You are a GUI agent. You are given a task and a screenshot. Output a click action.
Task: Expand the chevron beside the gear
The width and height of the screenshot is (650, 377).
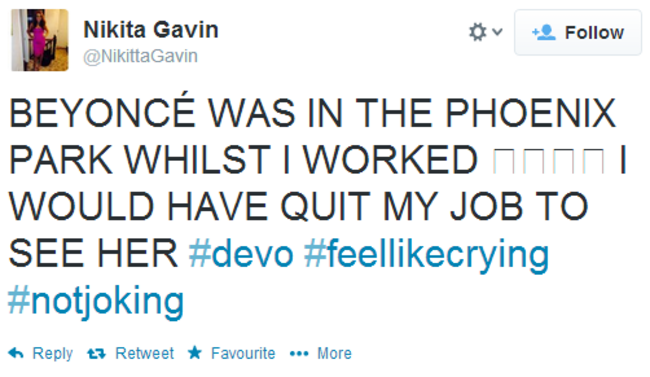497,32
